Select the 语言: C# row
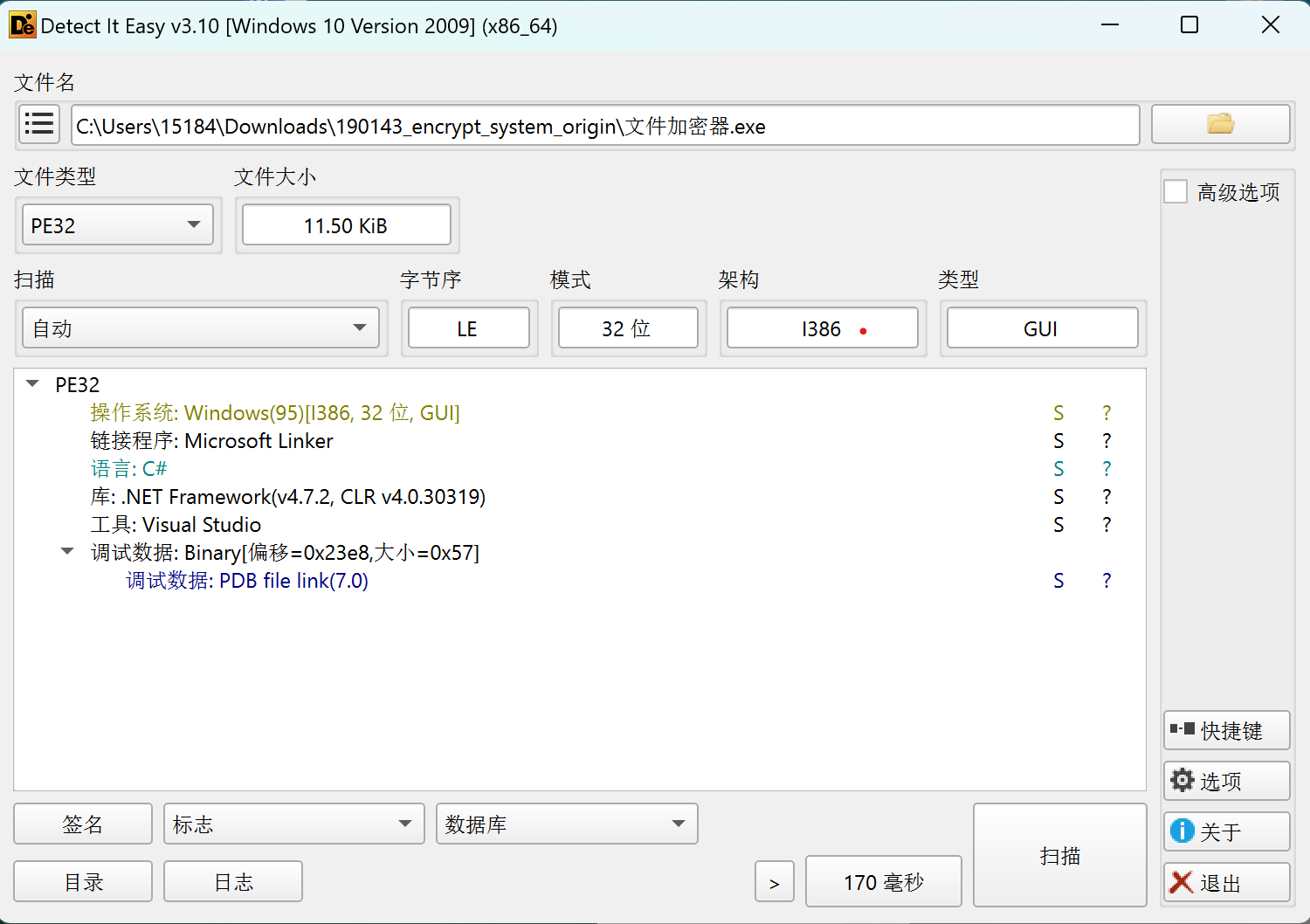Viewport: 1310px width, 924px height. [x=580, y=468]
